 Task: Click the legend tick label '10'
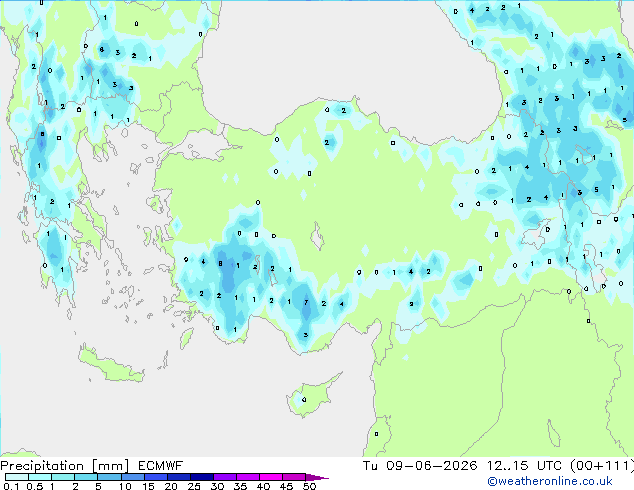click(x=125, y=486)
